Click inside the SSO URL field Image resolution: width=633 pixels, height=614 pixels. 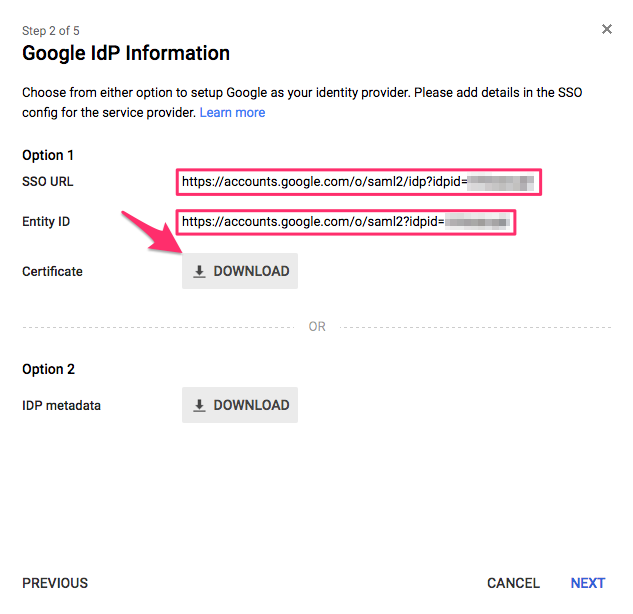[x=358, y=183]
